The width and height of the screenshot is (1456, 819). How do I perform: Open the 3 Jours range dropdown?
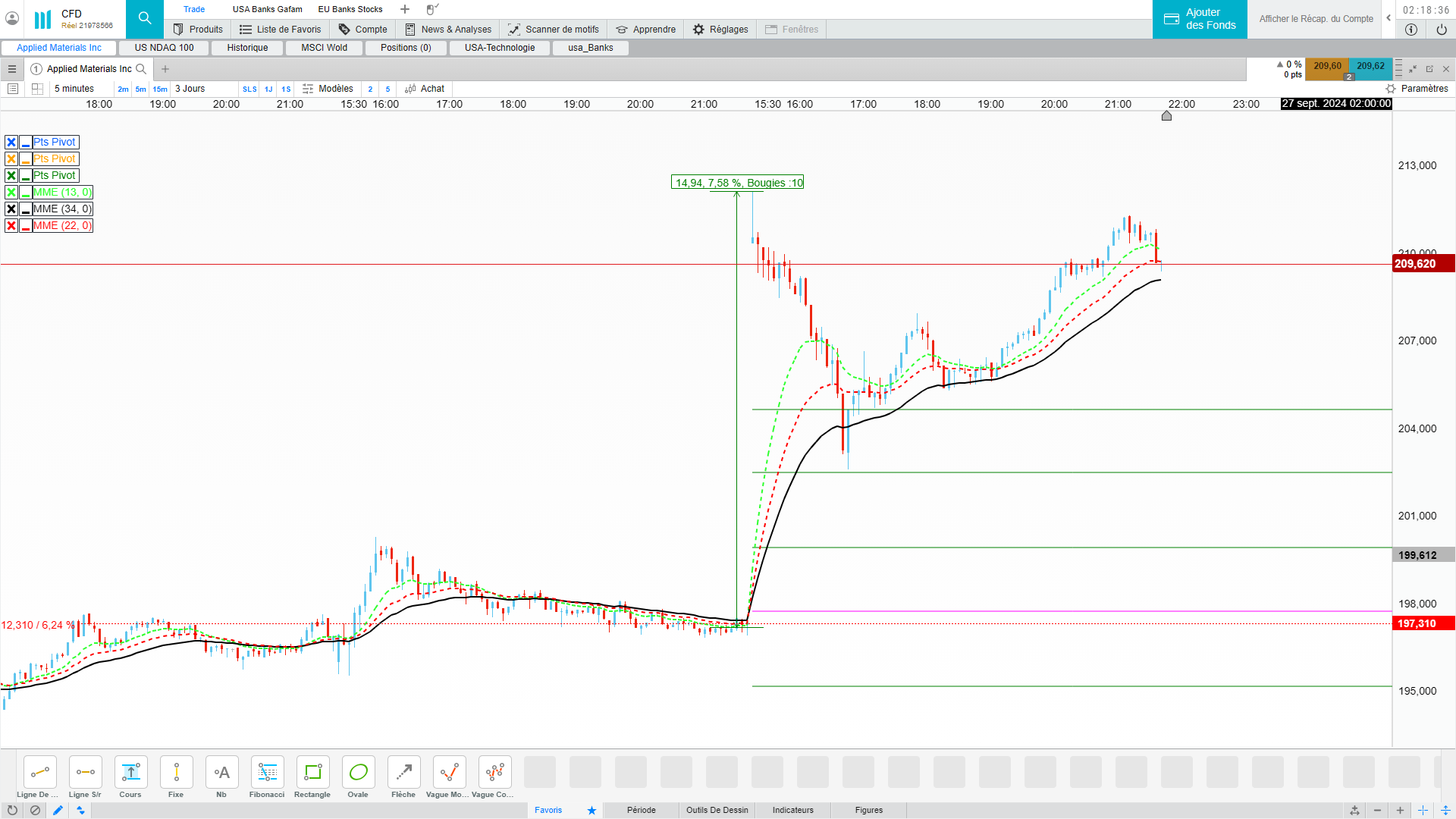coord(190,89)
